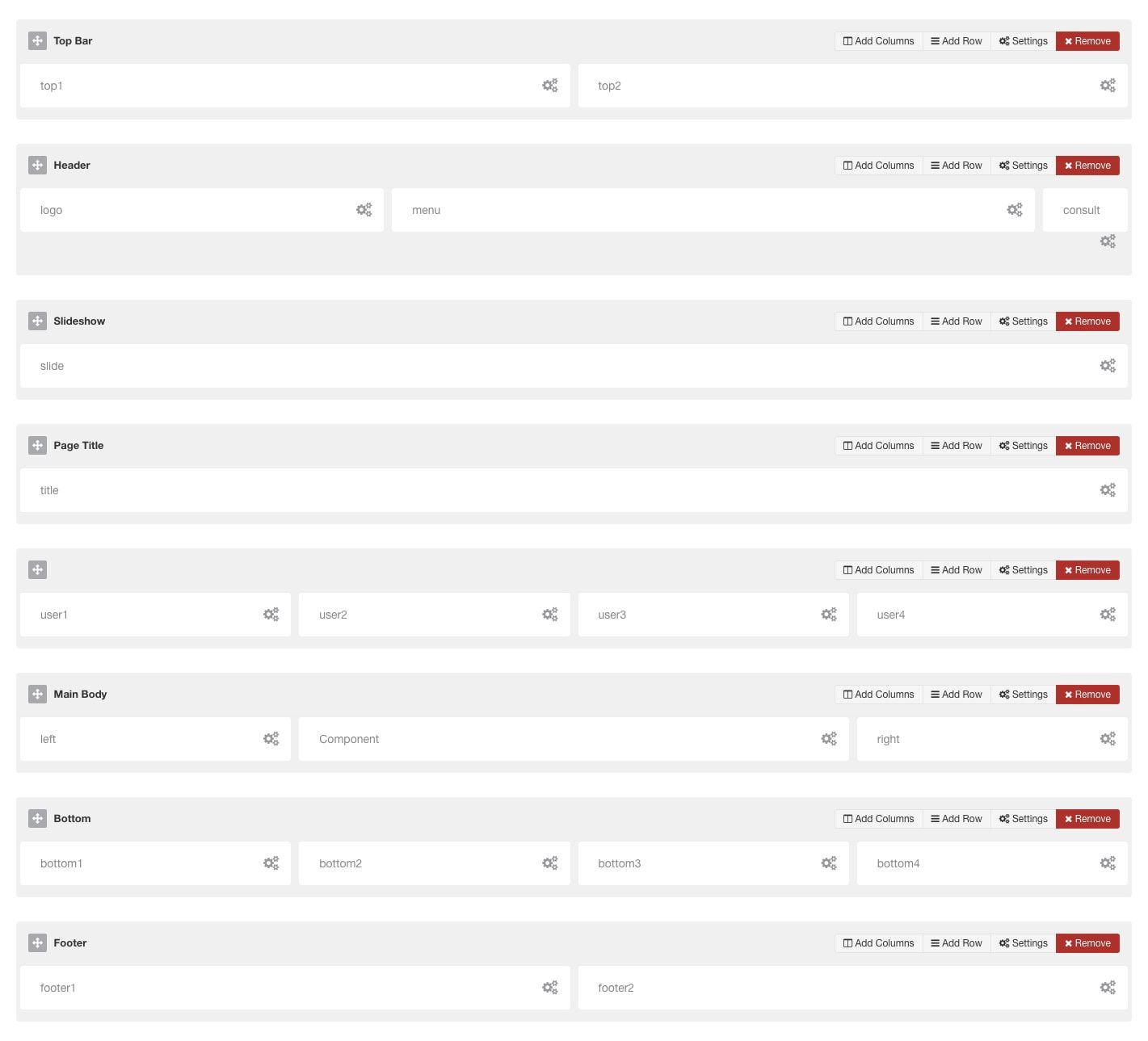Open column settings gear for menu position
1148x1041 pixels.
pos(1015,210)
